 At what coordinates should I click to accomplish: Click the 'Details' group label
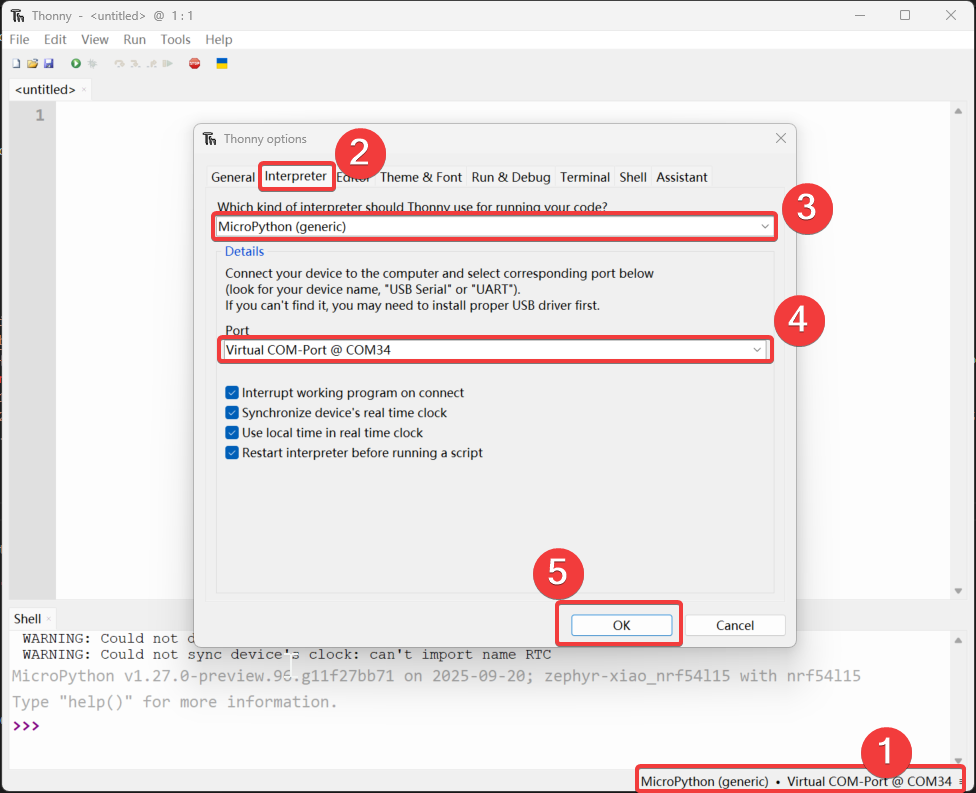click(x=245, y=251)
